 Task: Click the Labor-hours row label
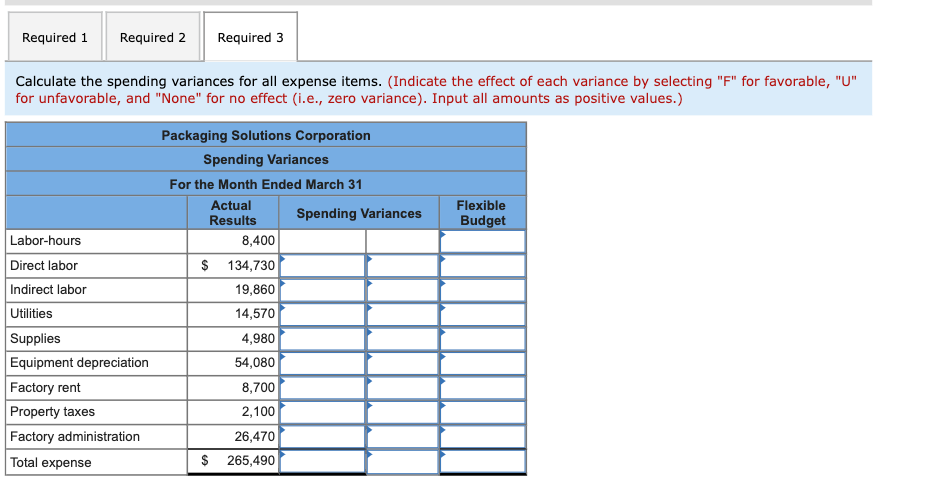point(45,241)
